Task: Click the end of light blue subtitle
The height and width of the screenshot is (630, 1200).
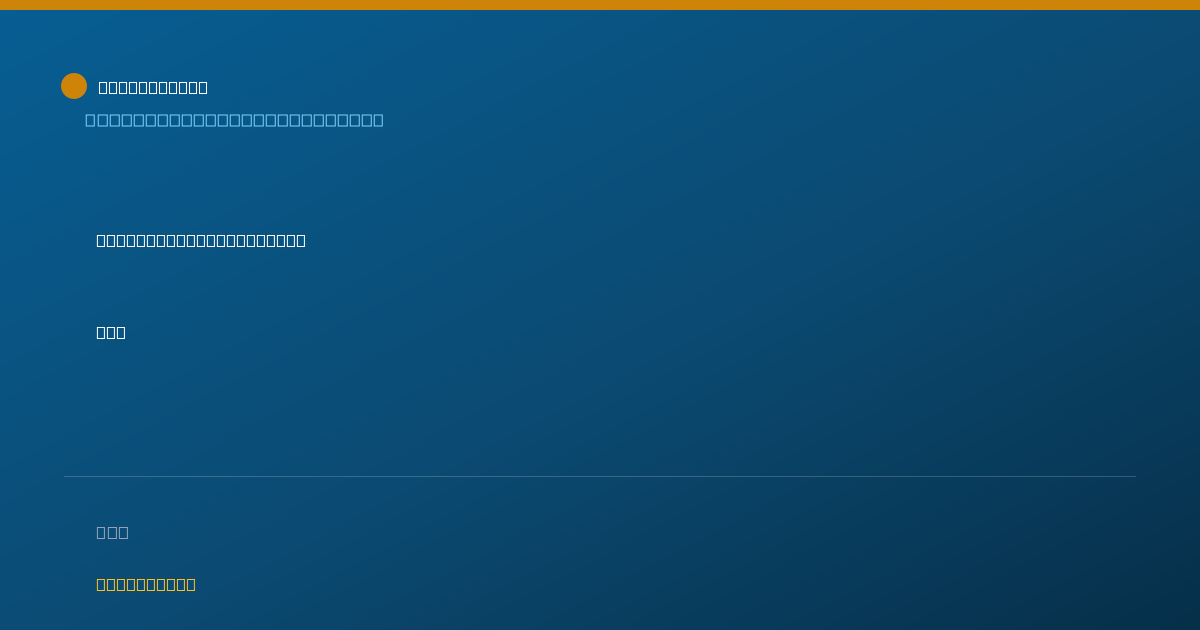Action: [x=378, y=120]
